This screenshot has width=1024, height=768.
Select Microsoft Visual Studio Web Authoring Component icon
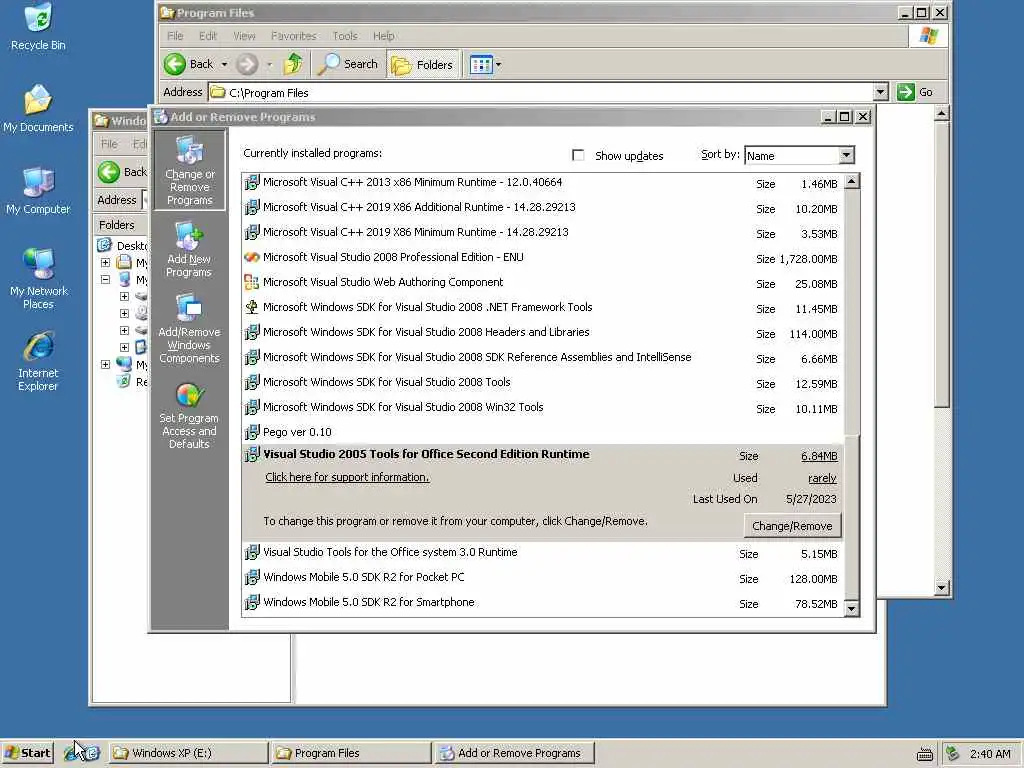click(x=251, y=282)
